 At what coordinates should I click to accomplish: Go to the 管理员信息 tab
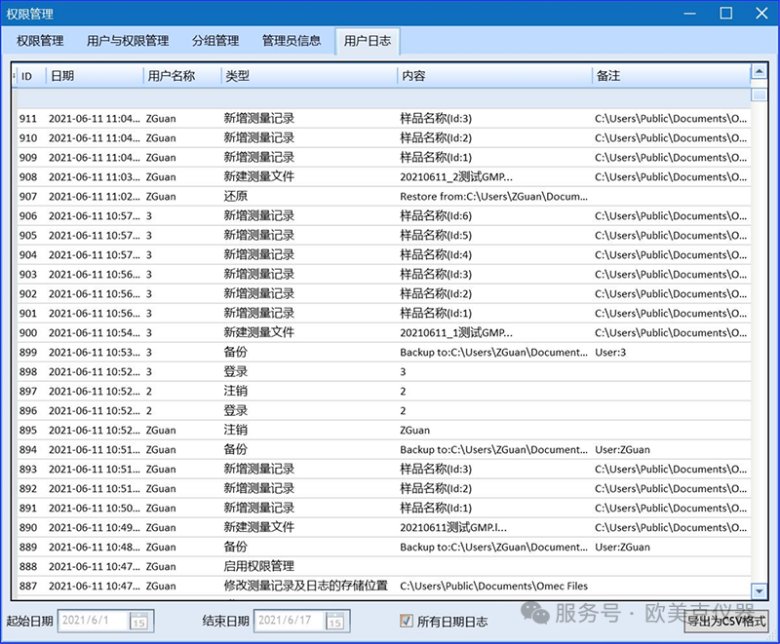pos(291,41)
